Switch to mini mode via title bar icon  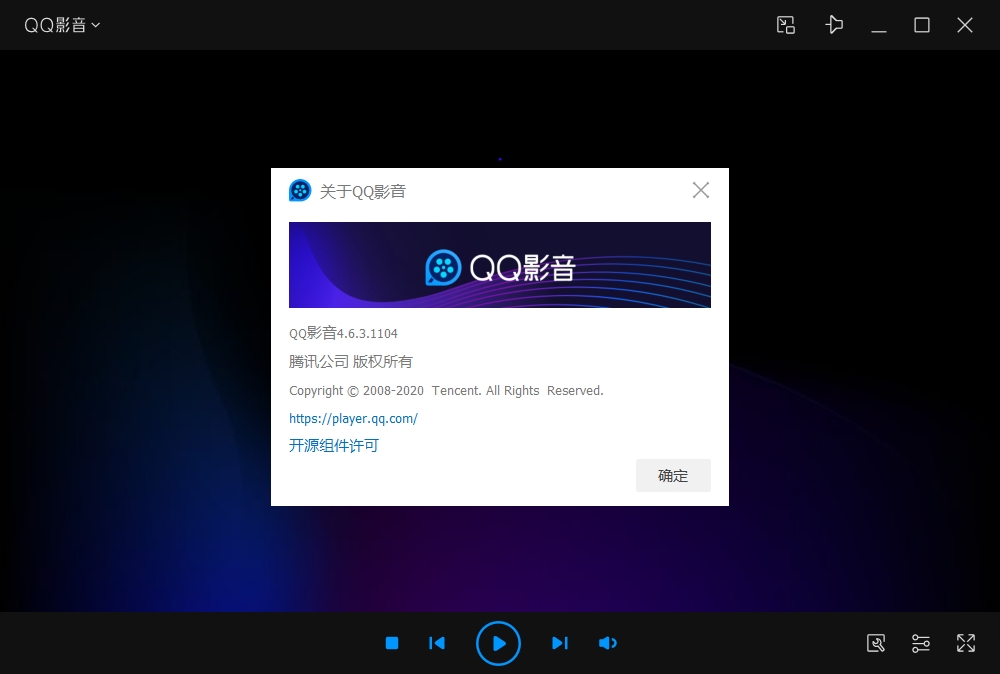786,25
